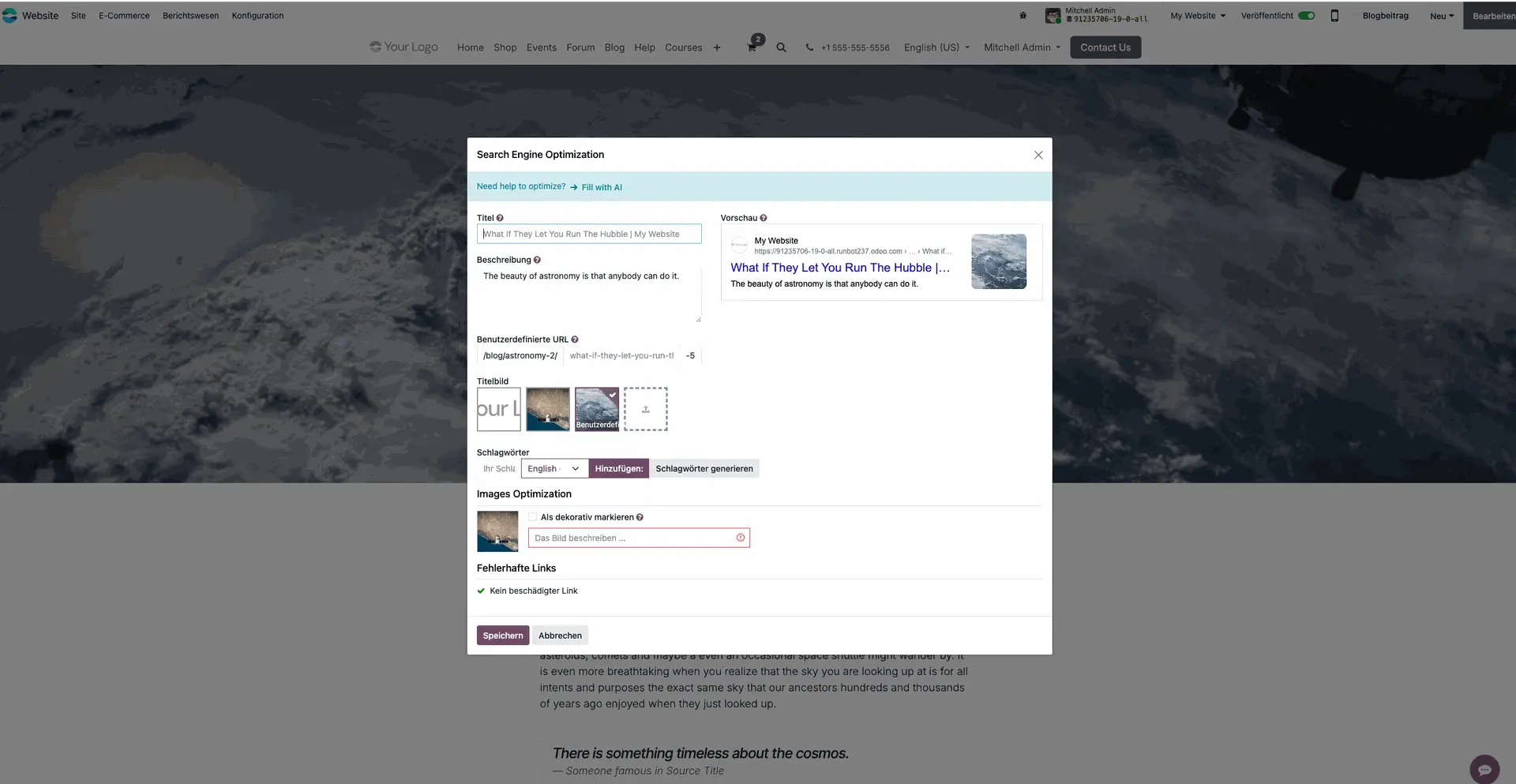Click the search magnifier icon
This screenshot has width=1516, height=784.
(781, 47)
